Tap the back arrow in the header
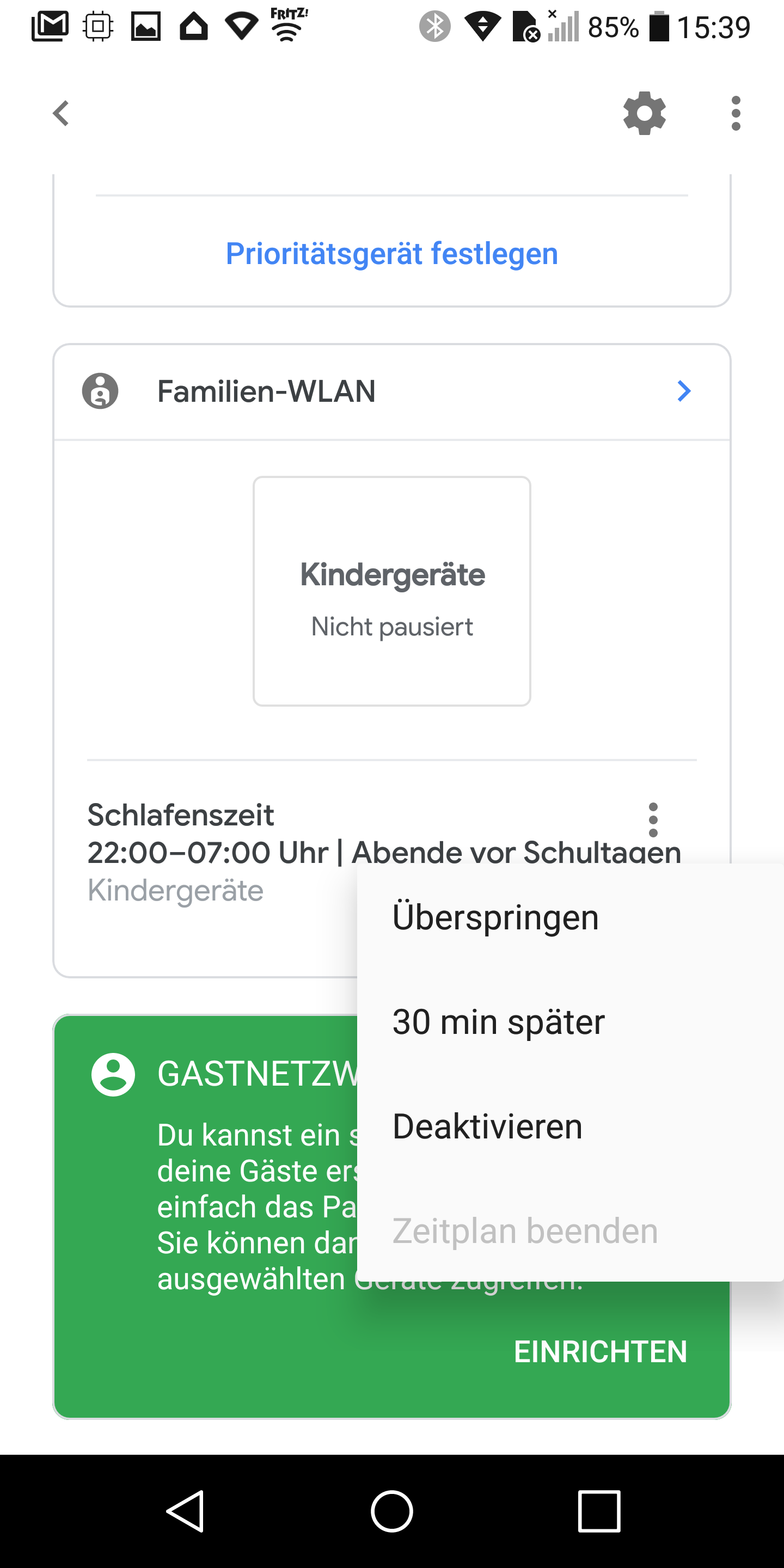The height and width of the screenshot is (1568, 784). (x=61, y=113)
